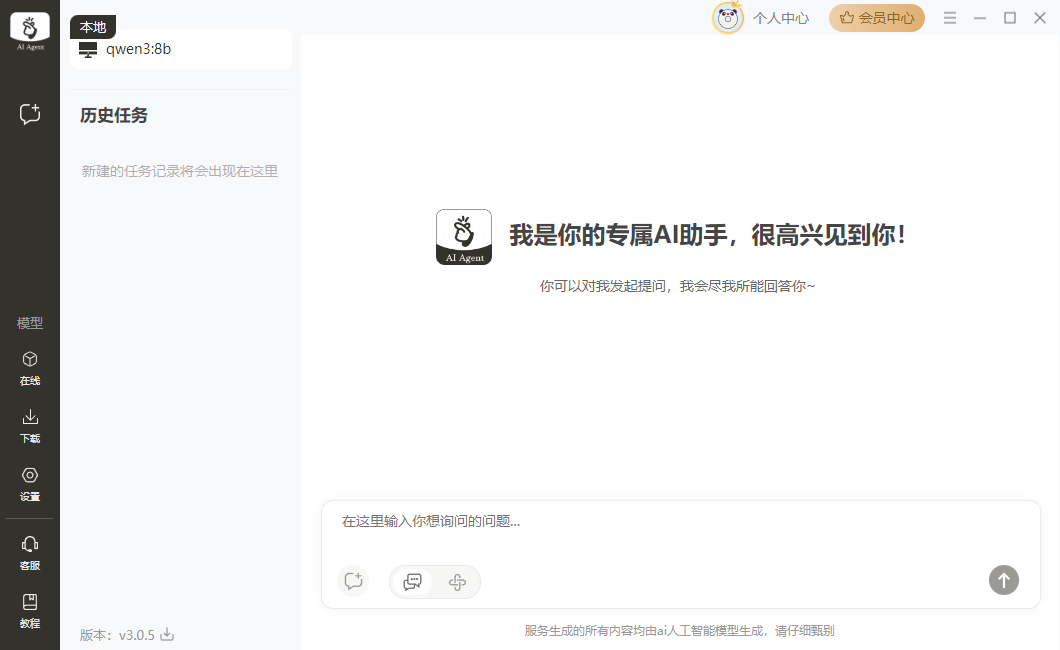Click the send arrow button

(1003, 579)
